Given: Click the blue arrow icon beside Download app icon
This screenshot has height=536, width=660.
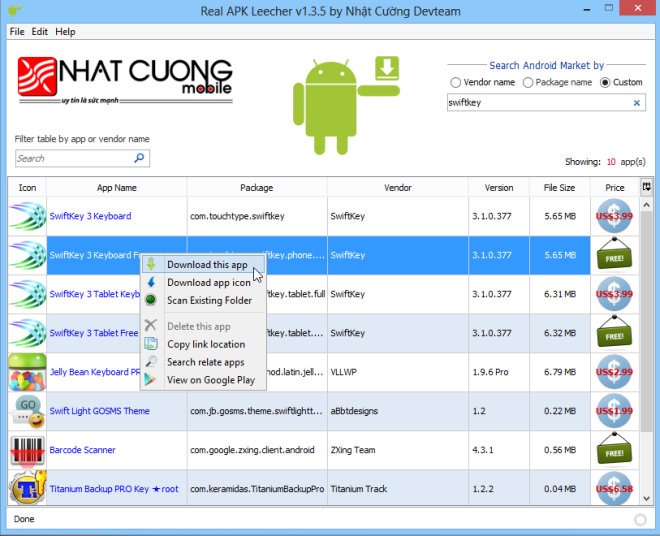Looking at the screenshot, I should click(151, 282).
